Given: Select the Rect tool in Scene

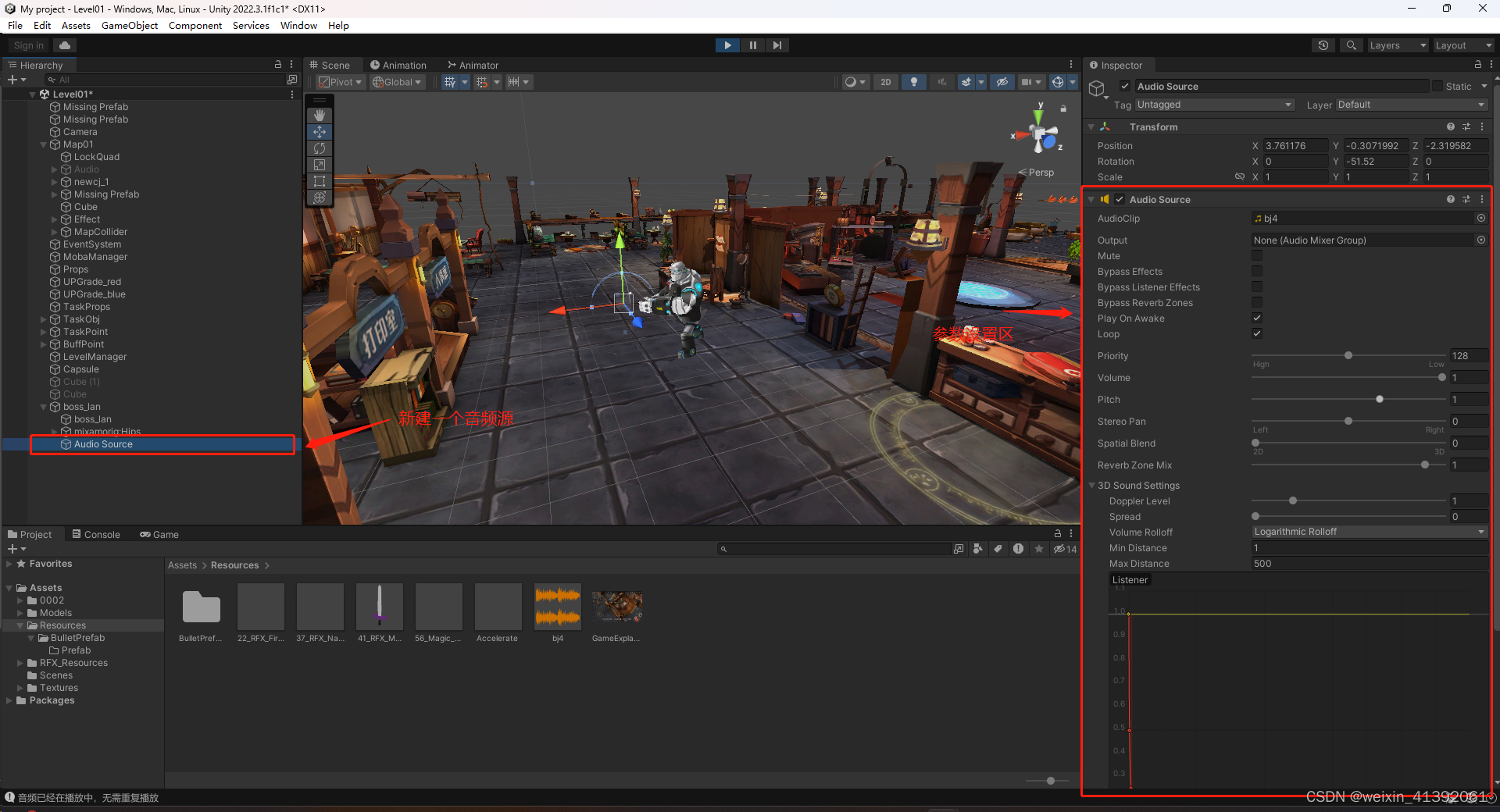Looking at the screenshot, I should (320, 181).
